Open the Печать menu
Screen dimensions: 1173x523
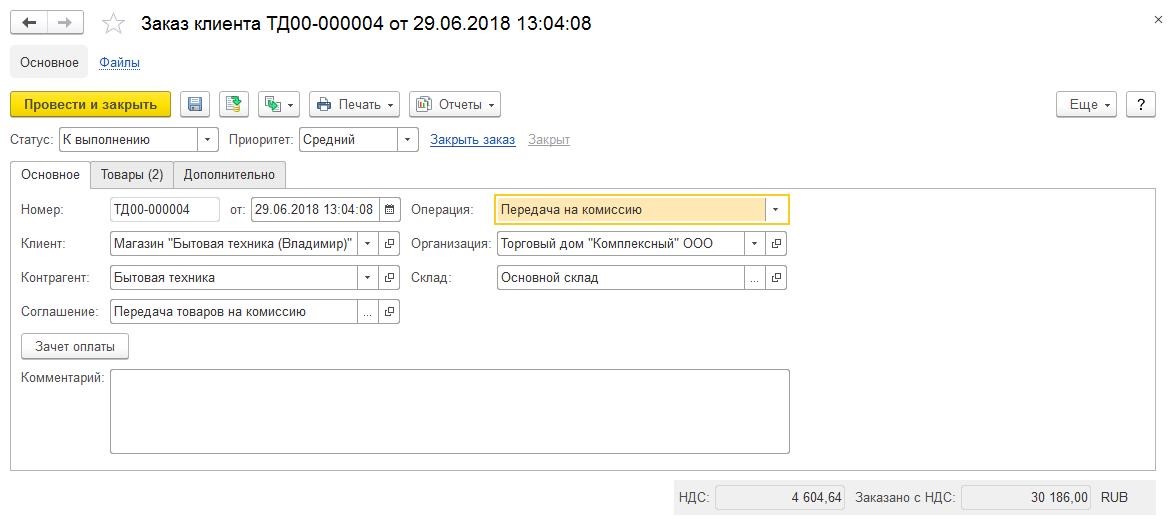click(355, 105)
